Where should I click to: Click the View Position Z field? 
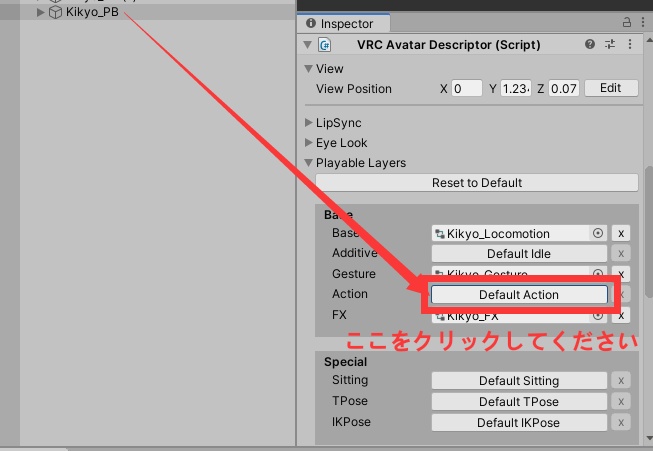[x=564, y=88]
